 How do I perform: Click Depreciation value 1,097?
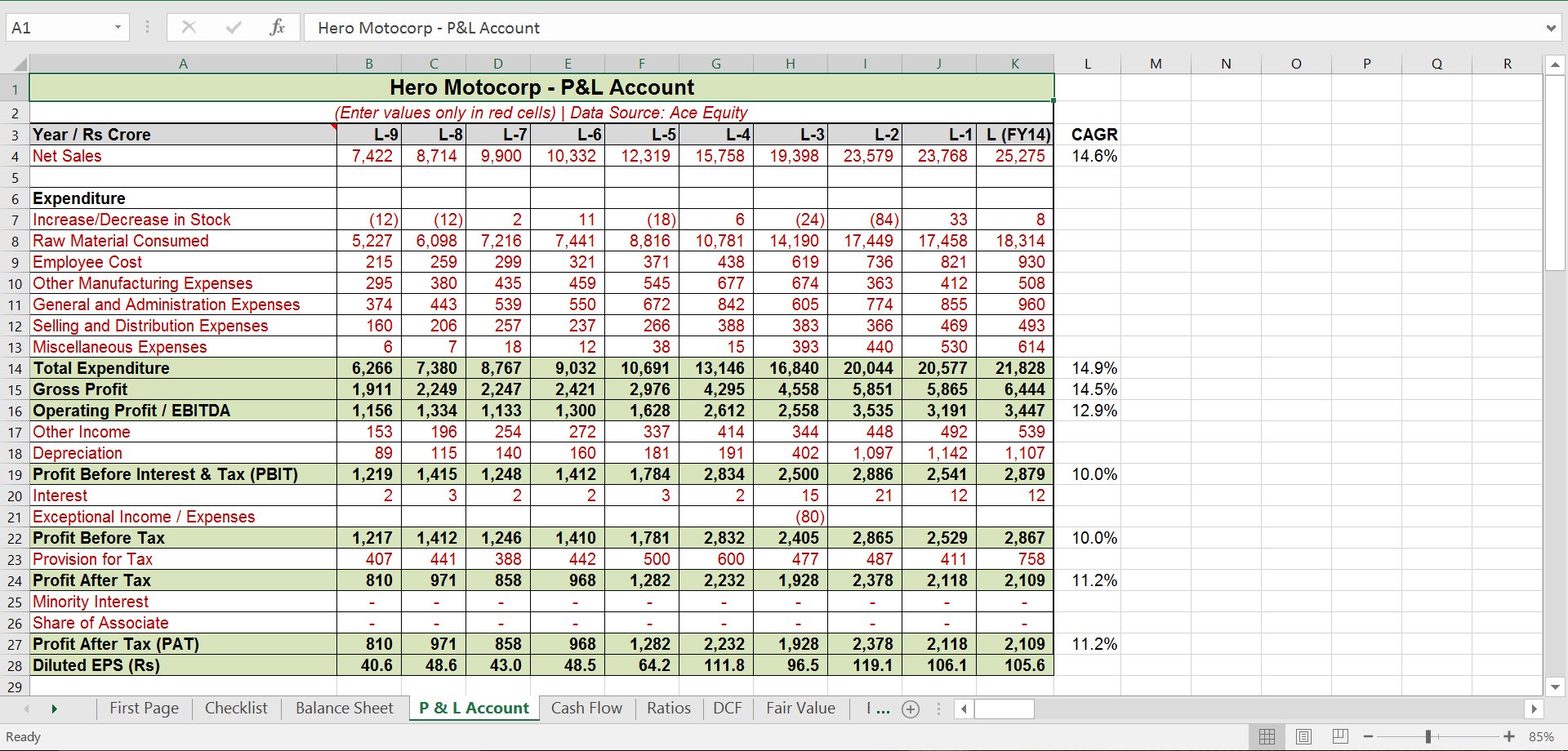(865, 453)
